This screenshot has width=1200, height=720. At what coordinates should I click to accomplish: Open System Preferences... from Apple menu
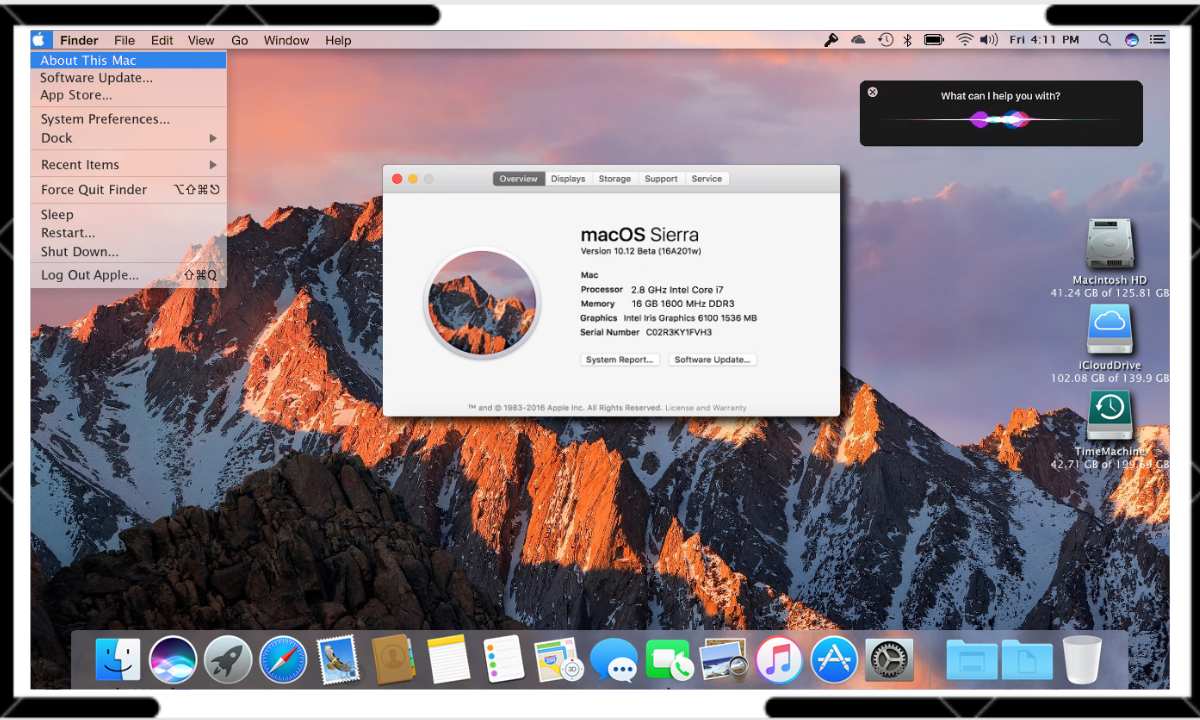128,119
